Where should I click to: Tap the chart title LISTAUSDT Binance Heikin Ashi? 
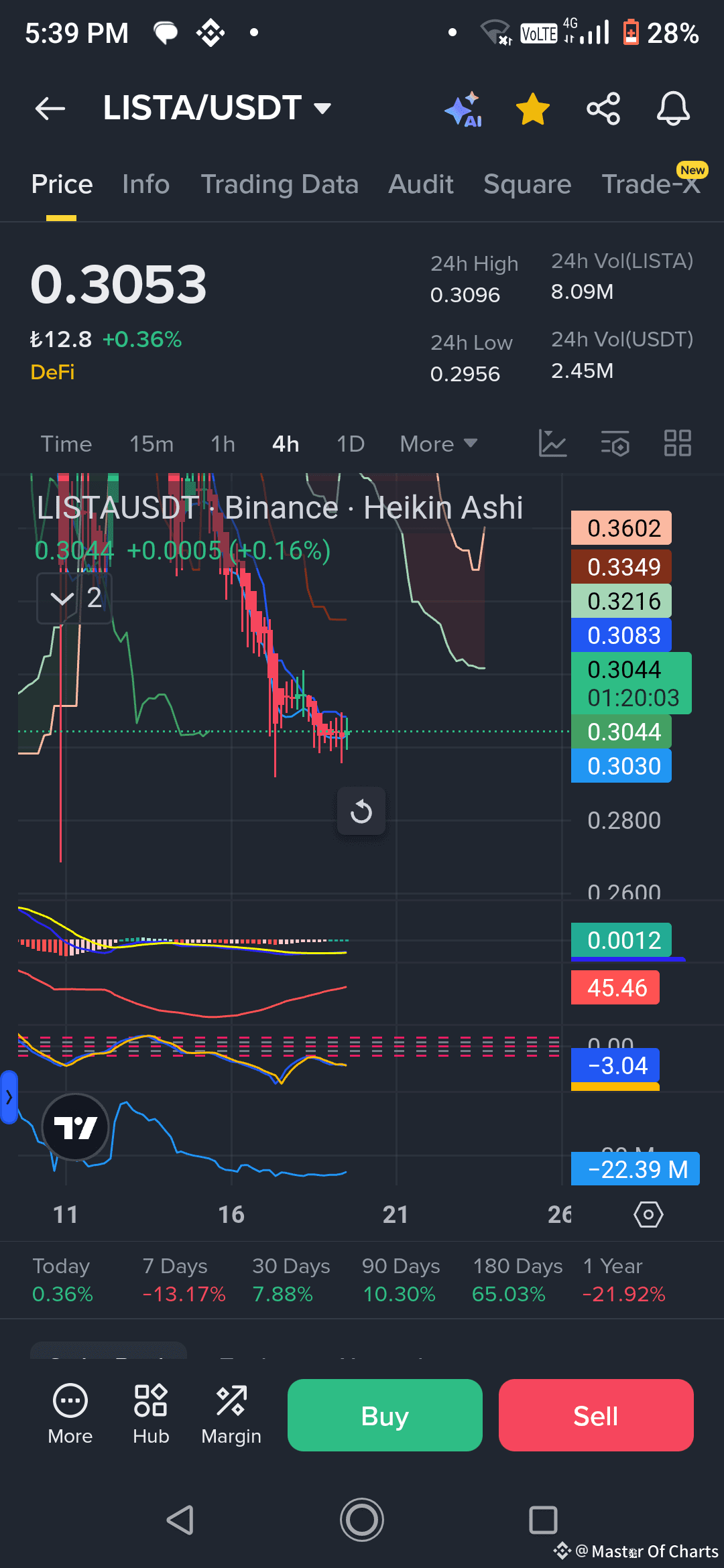point(280,508)
